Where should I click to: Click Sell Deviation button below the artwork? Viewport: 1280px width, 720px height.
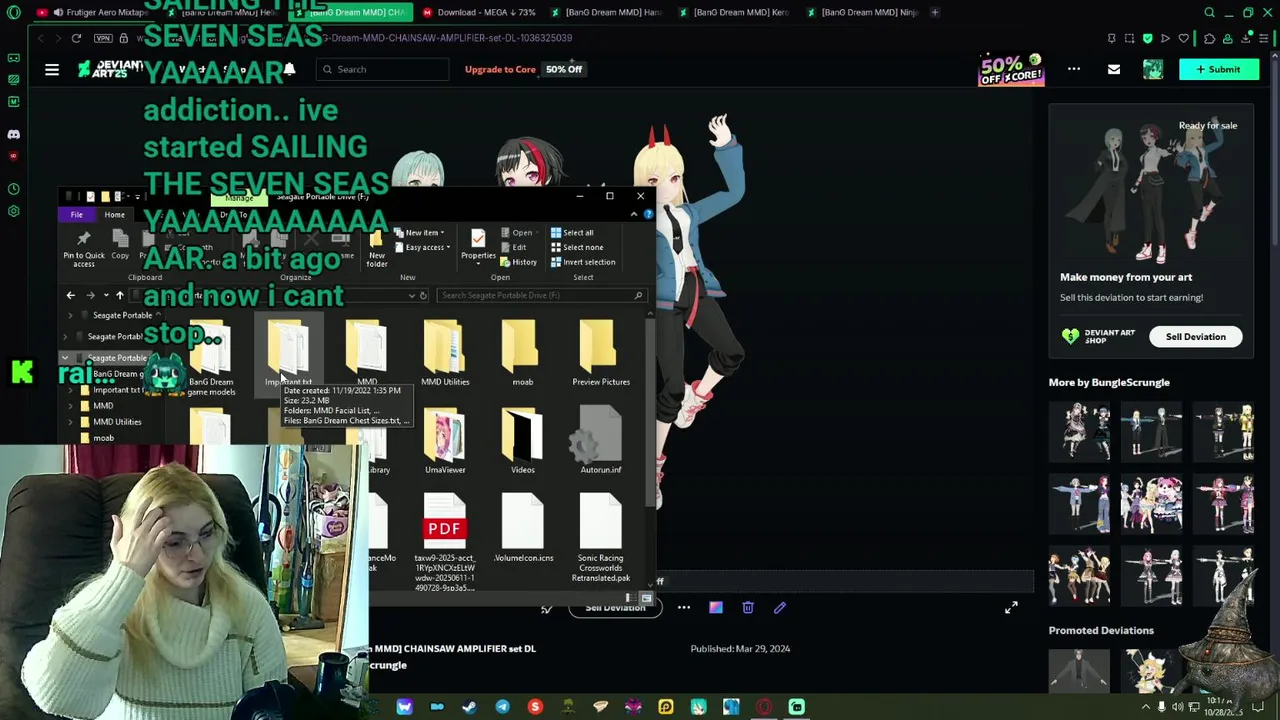tap(615, 608)
